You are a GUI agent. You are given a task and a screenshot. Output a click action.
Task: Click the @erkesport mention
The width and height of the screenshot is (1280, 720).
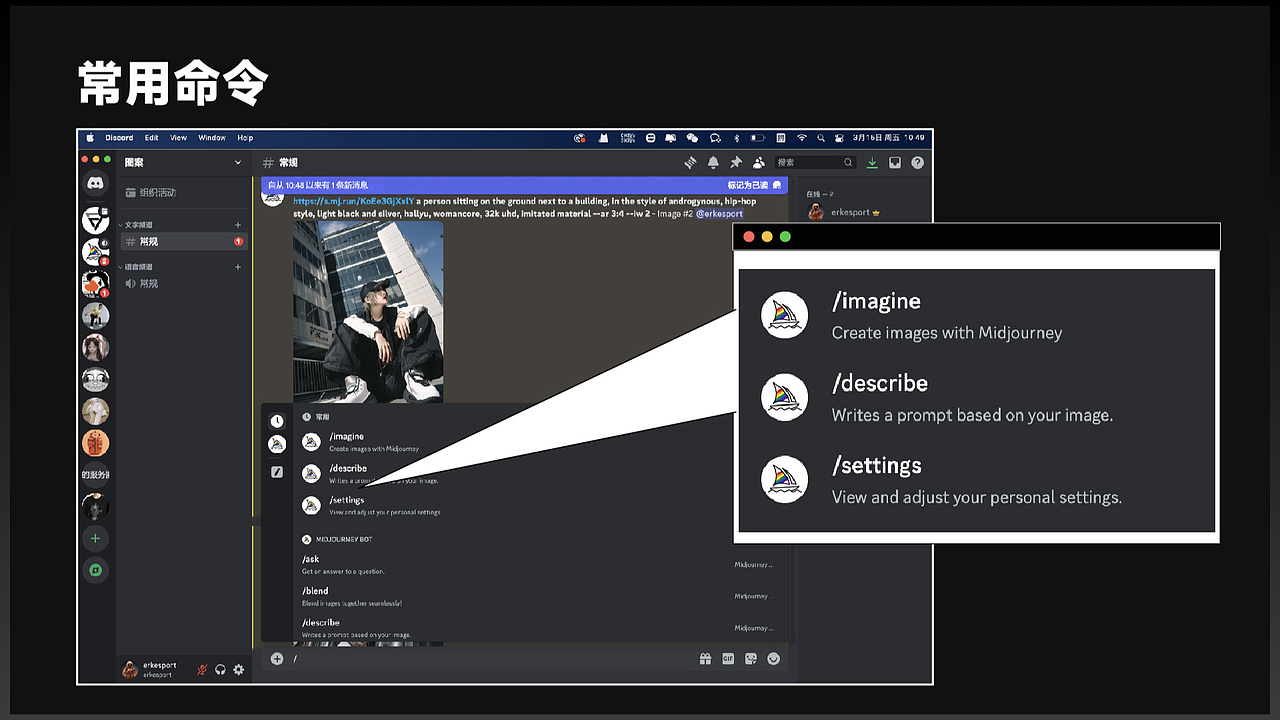(x=719, y=214)
